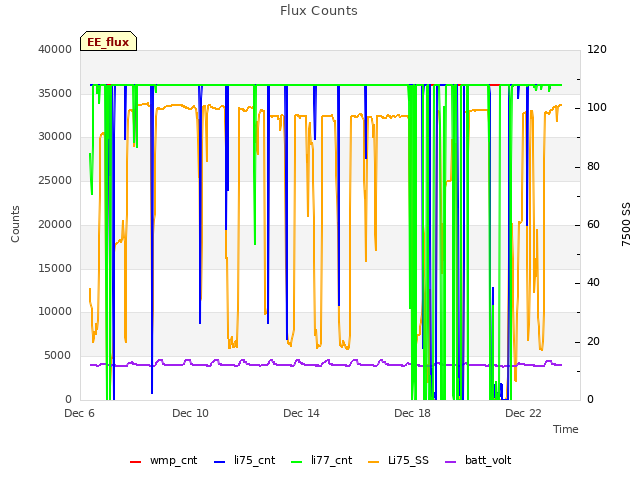Click the blue li75_cnt legend swatch
The height and width of the screenshot is (480, 640).
click(x=220, y=462)
